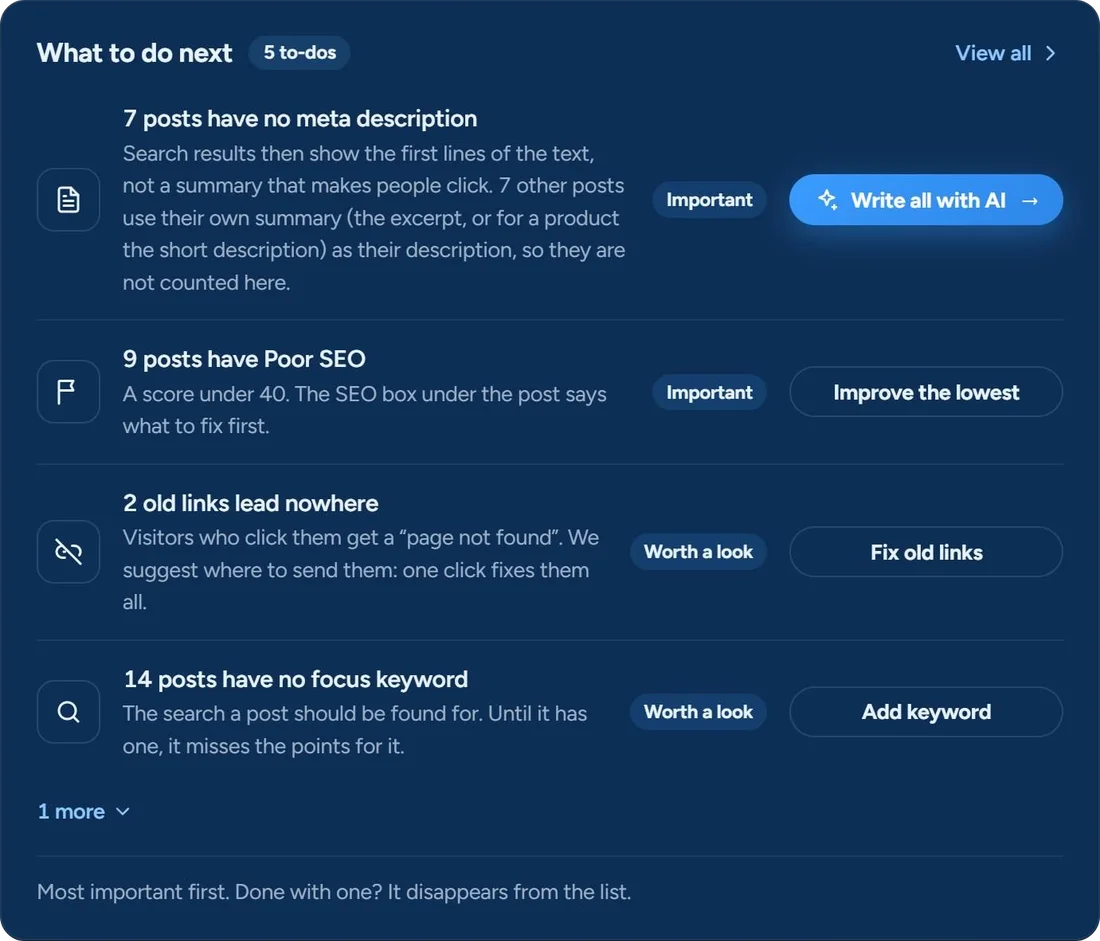Click the Fix old links button
Screen dimensions: 1100x941
(926, 552)
